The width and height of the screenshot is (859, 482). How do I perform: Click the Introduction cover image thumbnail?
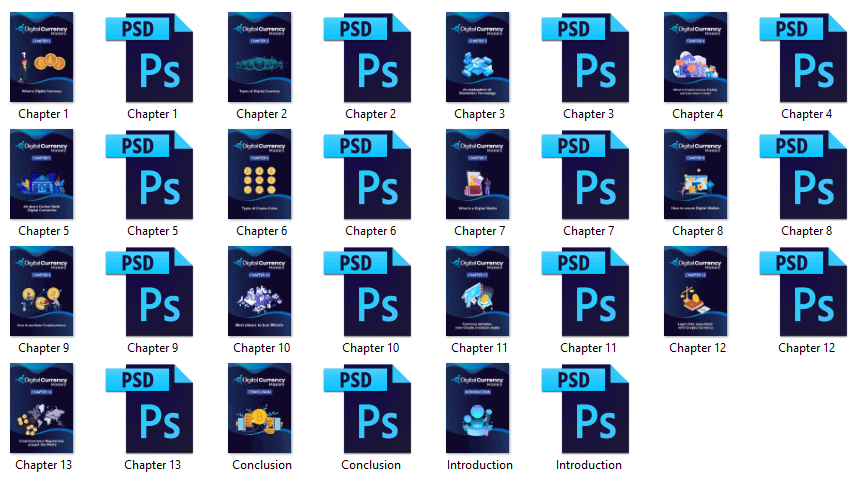pyautogui.click(x=478, y=409)
